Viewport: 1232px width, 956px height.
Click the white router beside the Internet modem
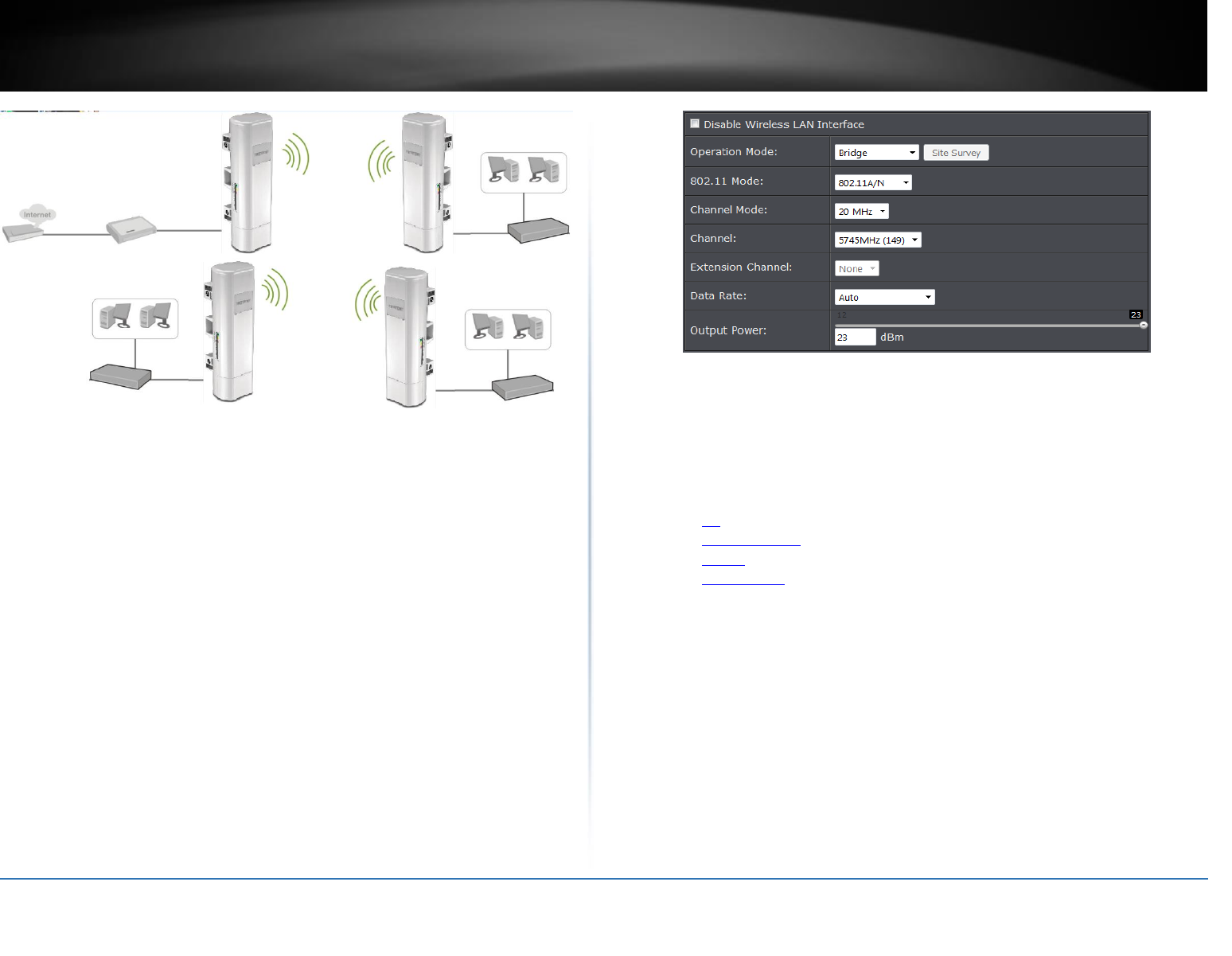(132, 229)
